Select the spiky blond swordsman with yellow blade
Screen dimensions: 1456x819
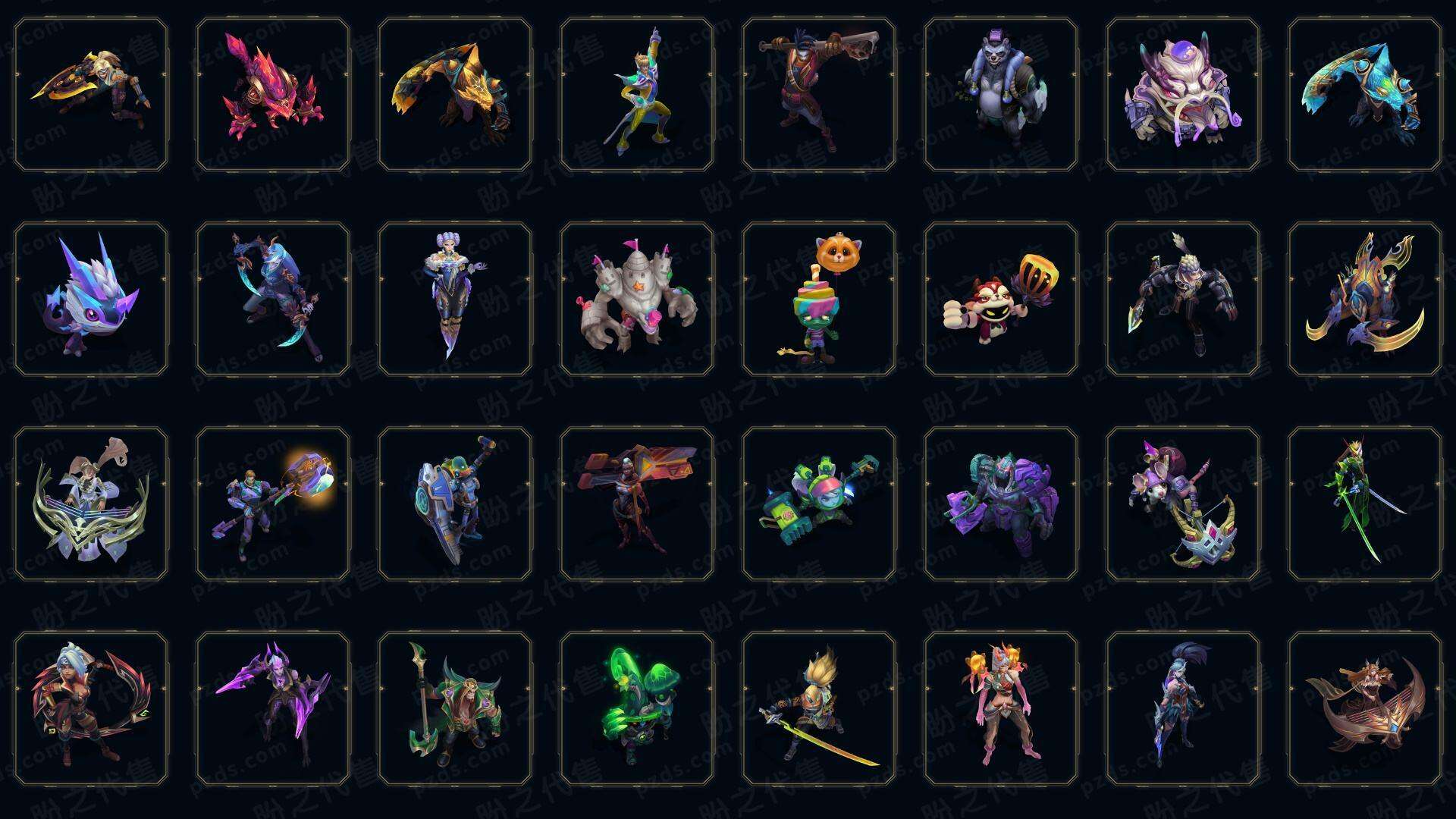819,708
